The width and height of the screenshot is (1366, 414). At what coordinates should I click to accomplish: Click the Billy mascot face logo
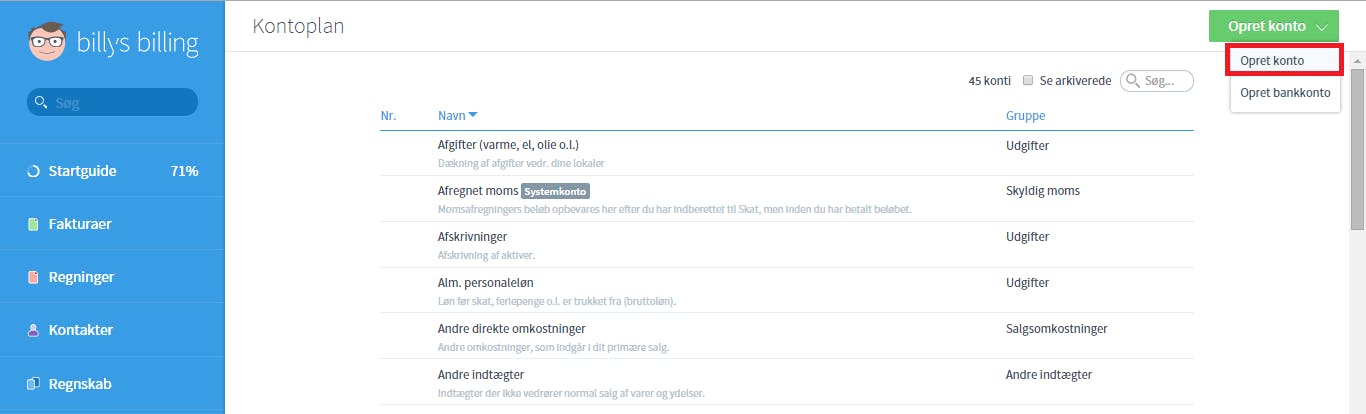pos(46,41)
